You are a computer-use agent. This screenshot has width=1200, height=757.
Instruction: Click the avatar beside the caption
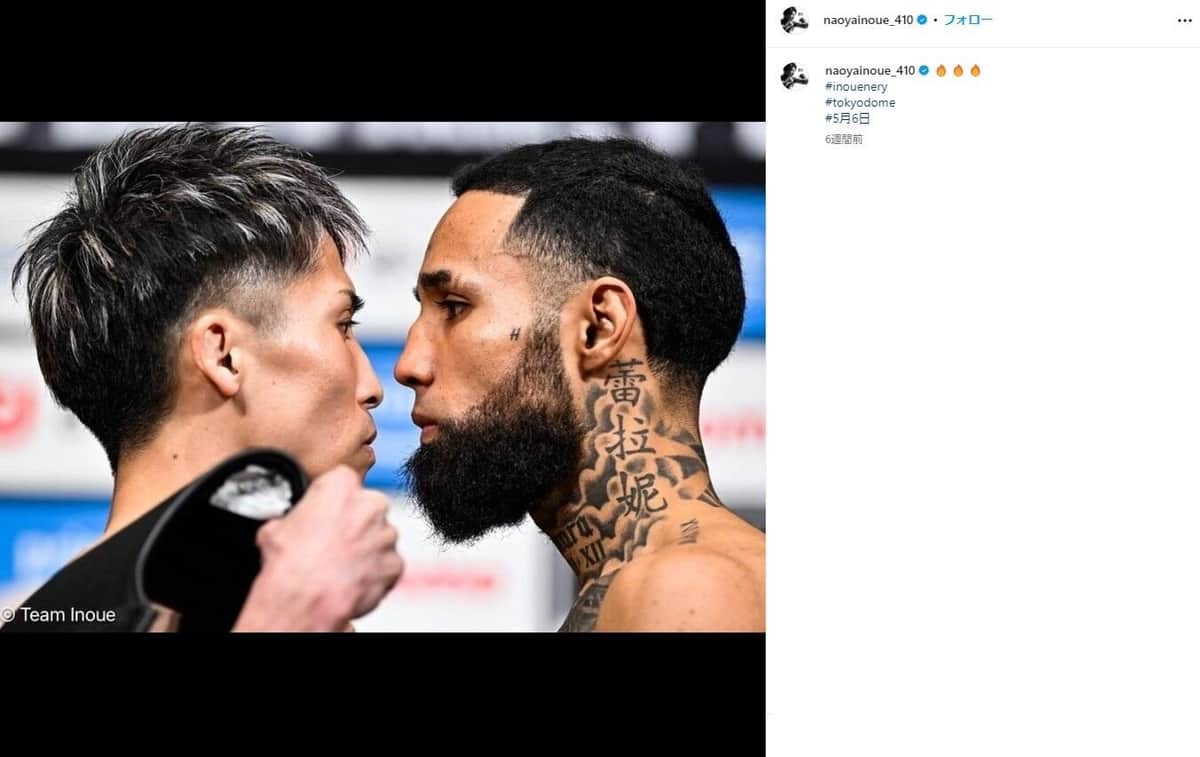794,76
